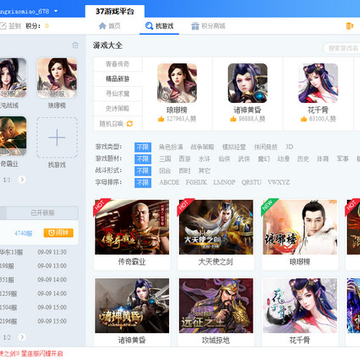Expand the account name dropdown arrow

point(56,11)
